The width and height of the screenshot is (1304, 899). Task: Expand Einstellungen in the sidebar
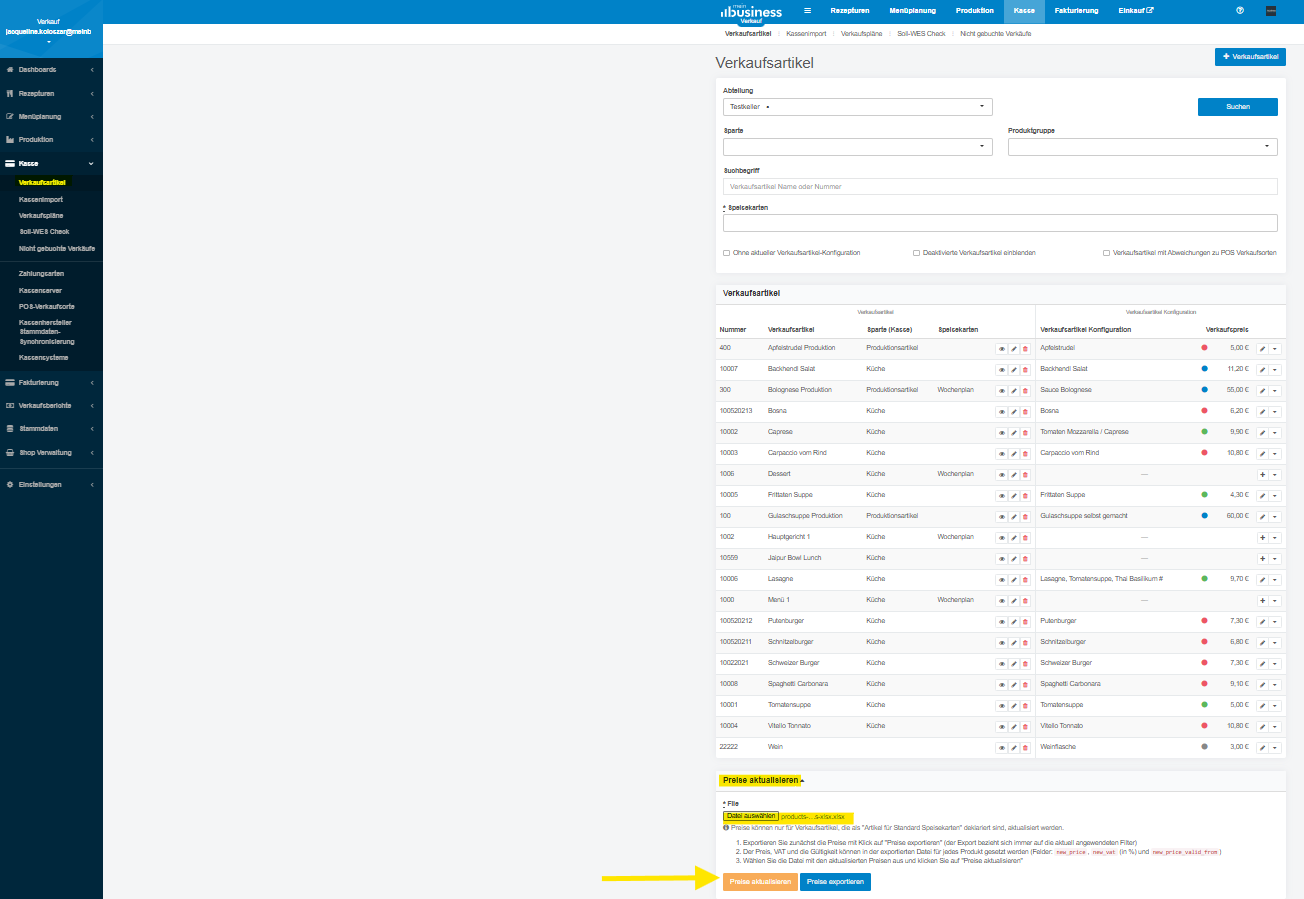(51, 485)
